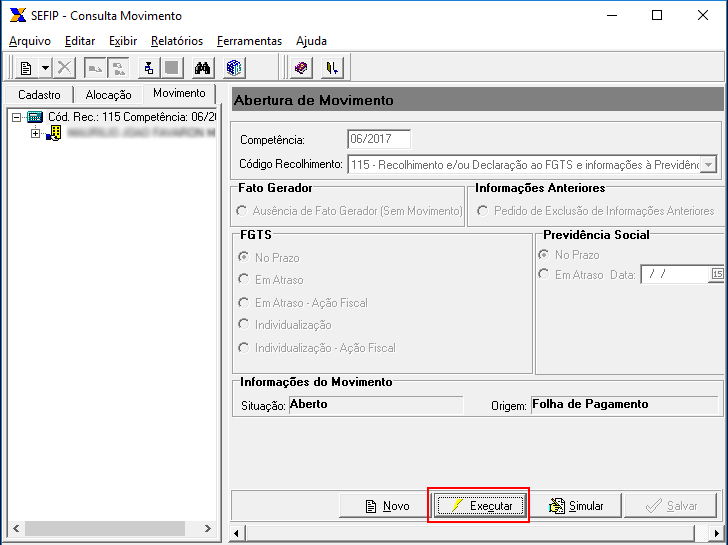
Task: Click the rightmost toolbar icon
Action: [332, 68]
